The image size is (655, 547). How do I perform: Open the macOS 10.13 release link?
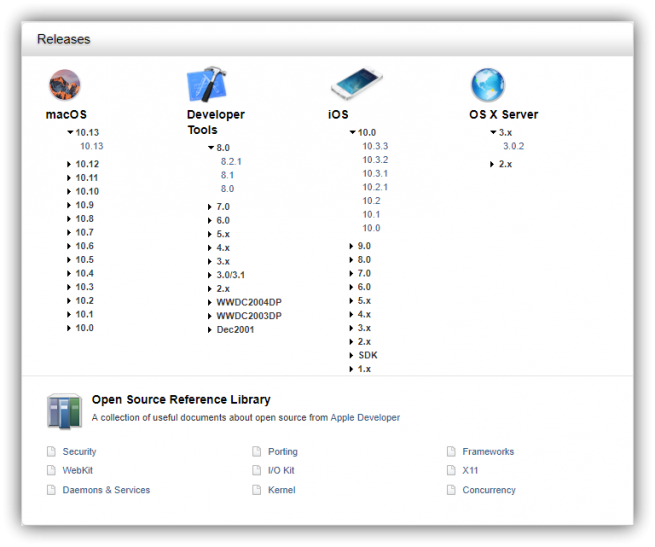point(91,146)
